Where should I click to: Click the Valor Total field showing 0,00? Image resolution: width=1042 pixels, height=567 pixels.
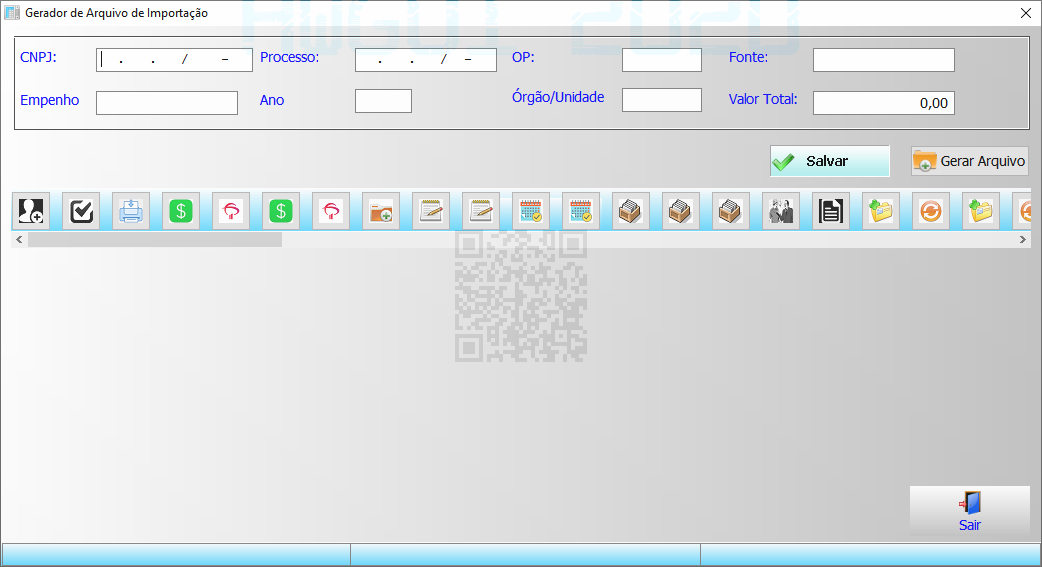[884, 103]
